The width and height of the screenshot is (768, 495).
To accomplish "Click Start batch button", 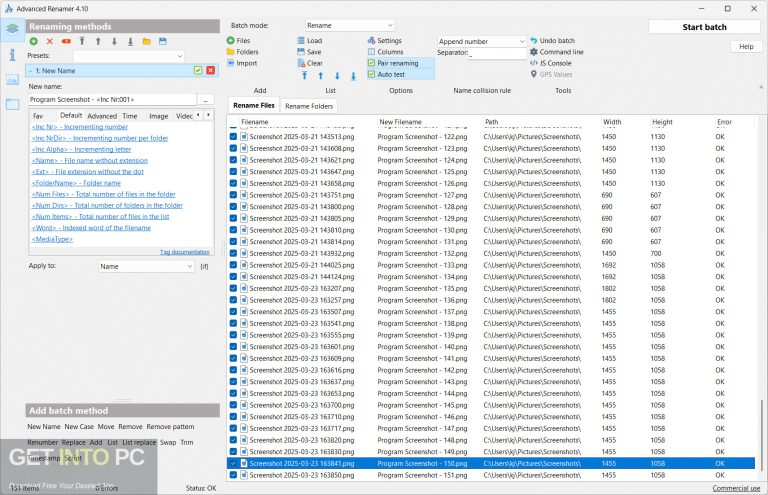I will (704, 27).
